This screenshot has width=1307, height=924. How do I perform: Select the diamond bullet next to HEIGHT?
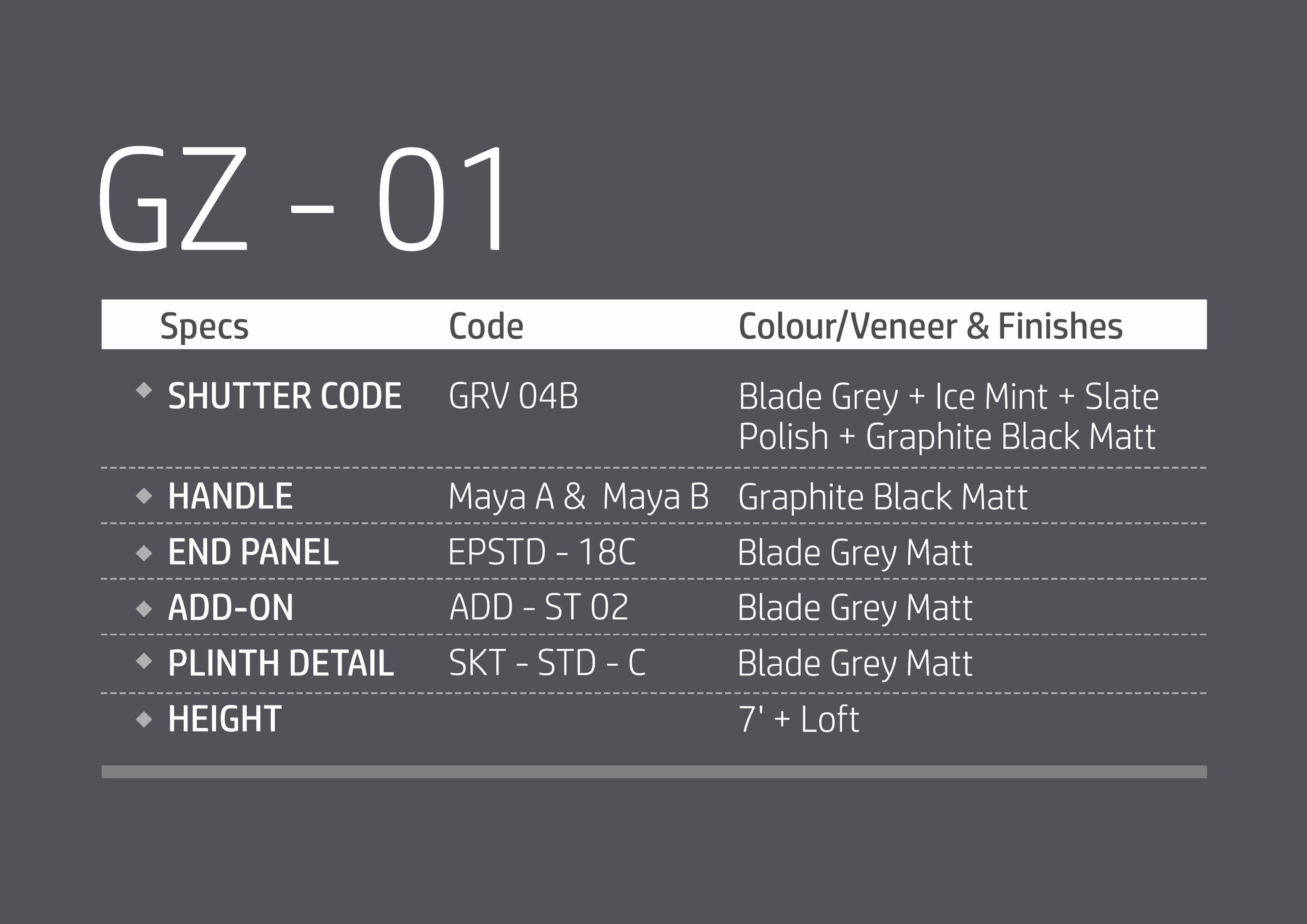144,719
